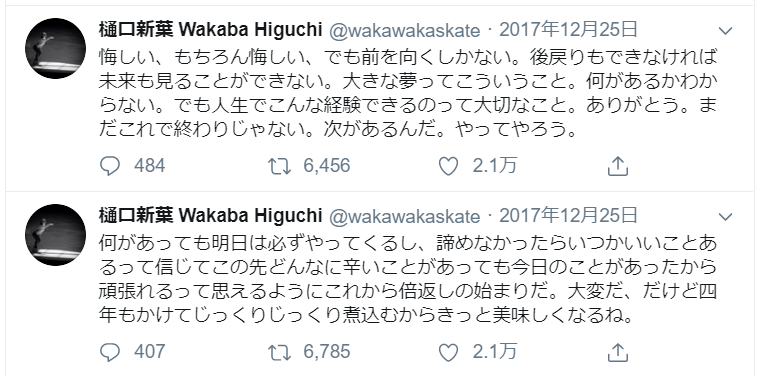Open the second tweet's profile avatar

pos(55,235)
